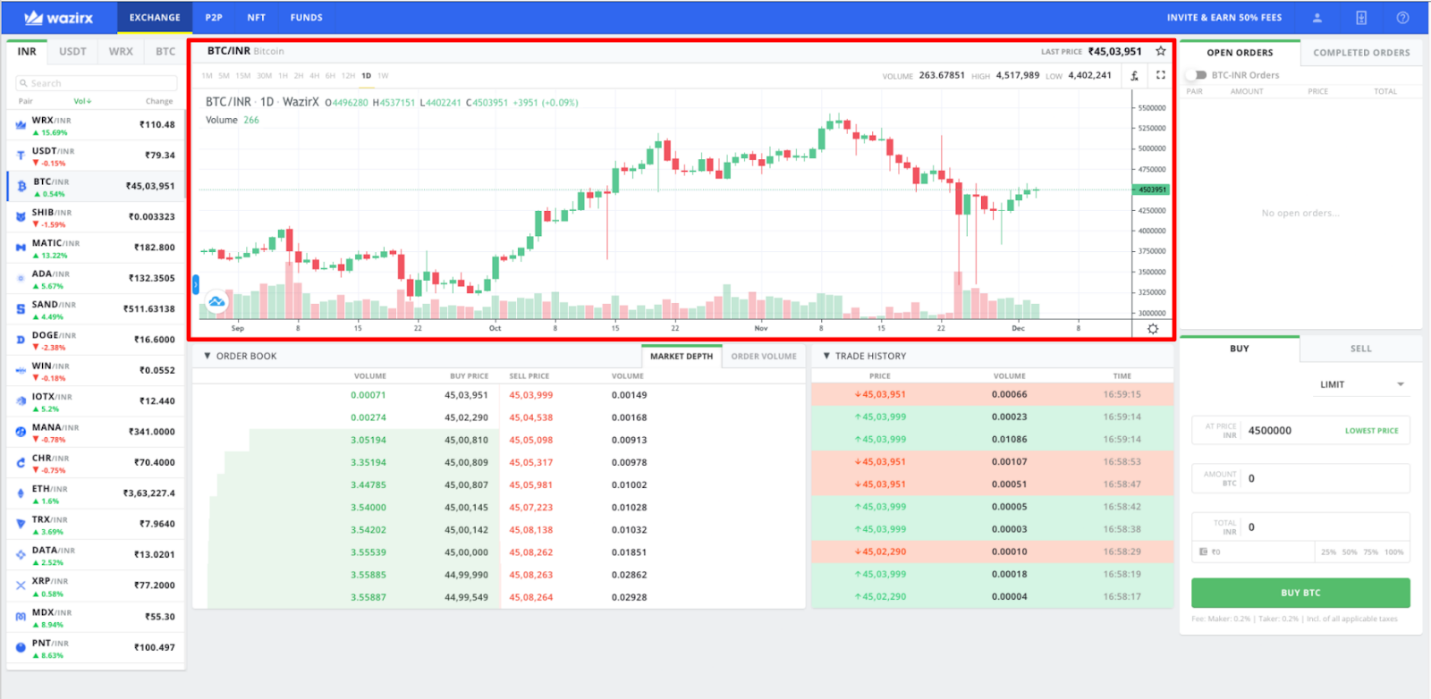Switch to SELL tab
The height and width of the screenshot is (699, 1431).
tap(1361, 349)
